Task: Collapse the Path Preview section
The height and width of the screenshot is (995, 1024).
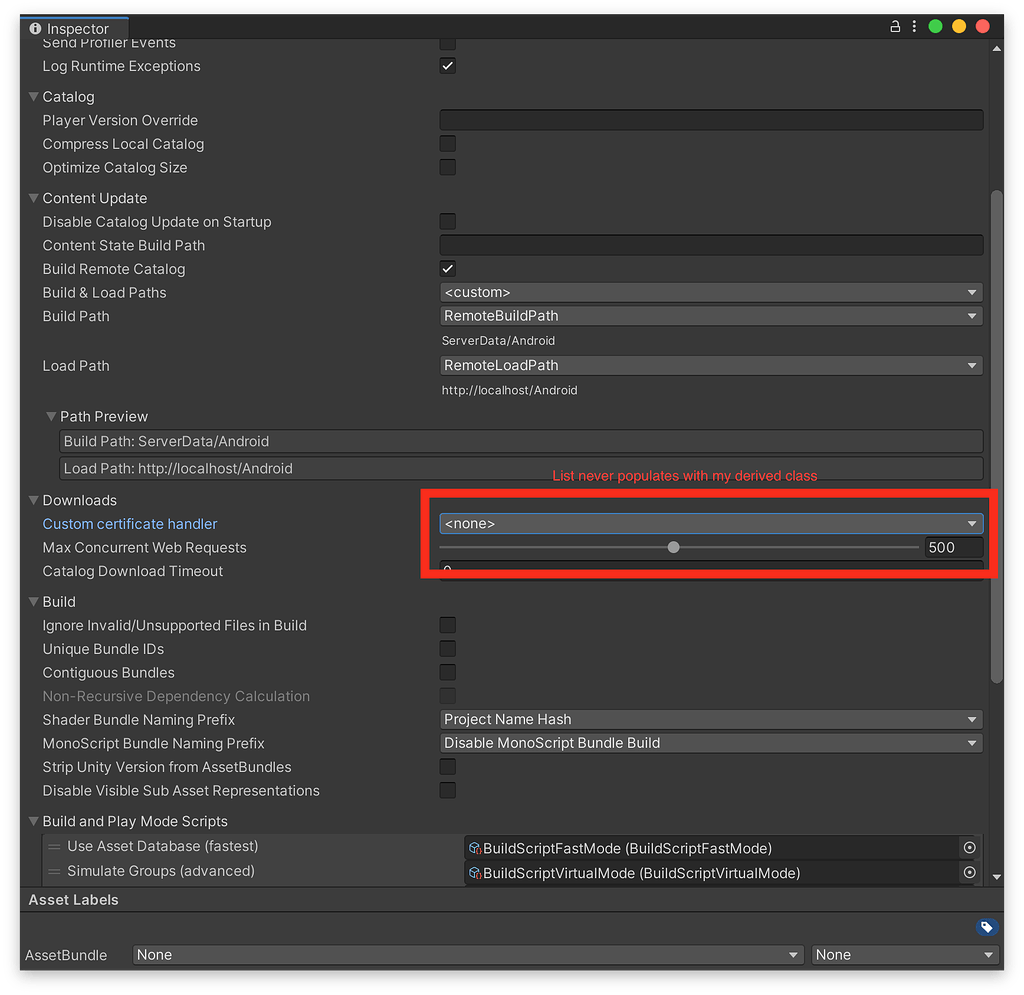Action: 51,417
